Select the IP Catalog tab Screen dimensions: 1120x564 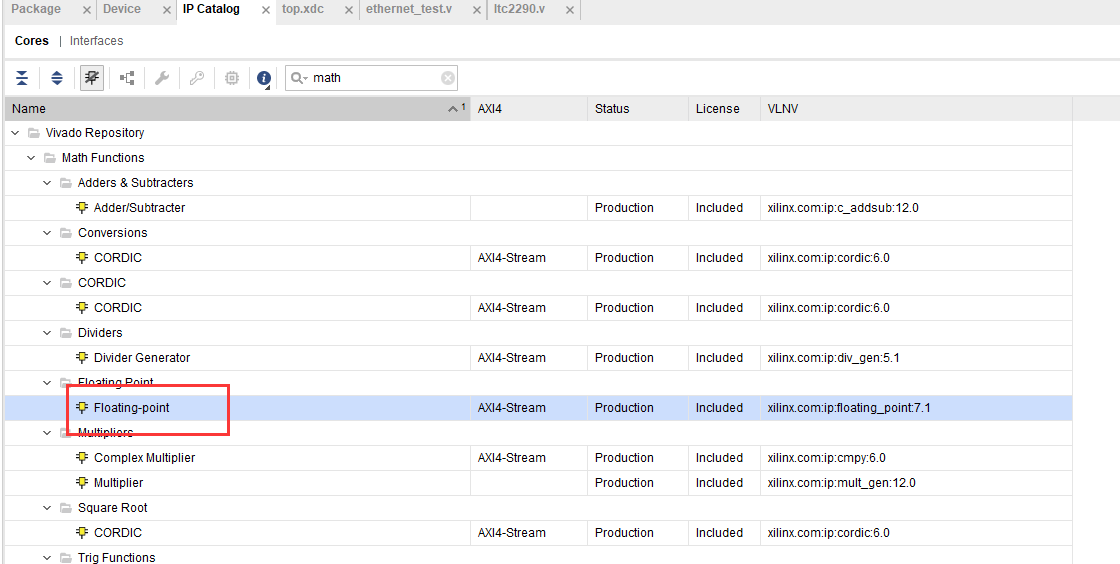click(211, 9)
